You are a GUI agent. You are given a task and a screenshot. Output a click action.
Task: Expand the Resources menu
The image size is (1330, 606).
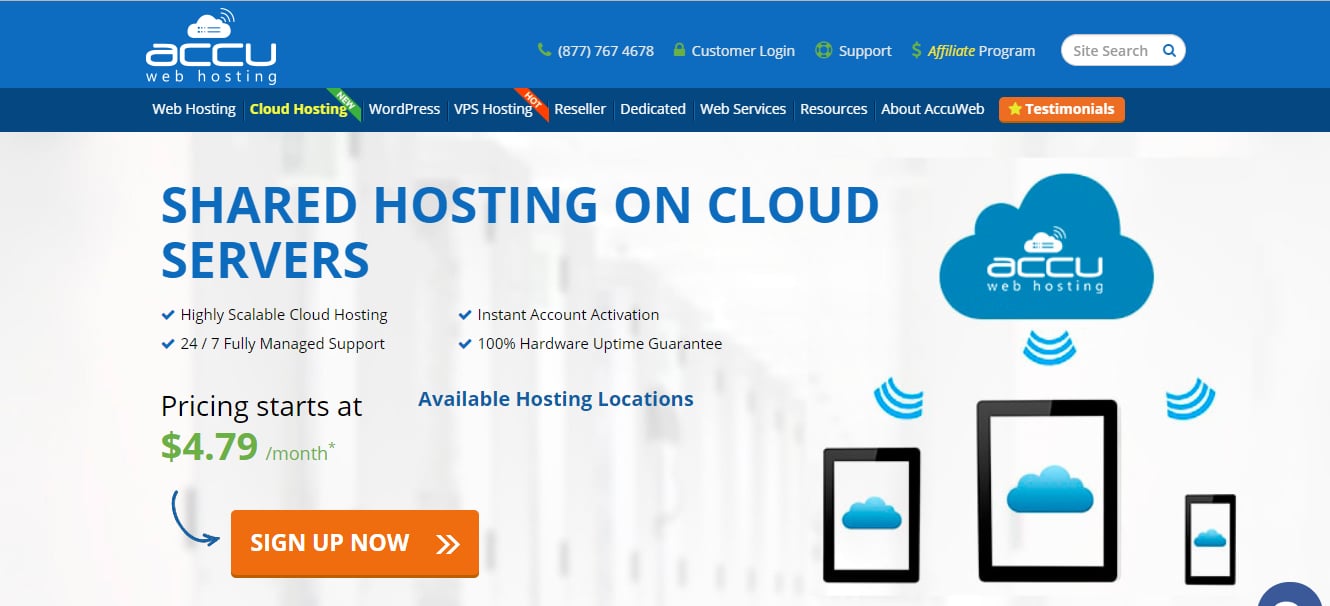tap(834, 109)
